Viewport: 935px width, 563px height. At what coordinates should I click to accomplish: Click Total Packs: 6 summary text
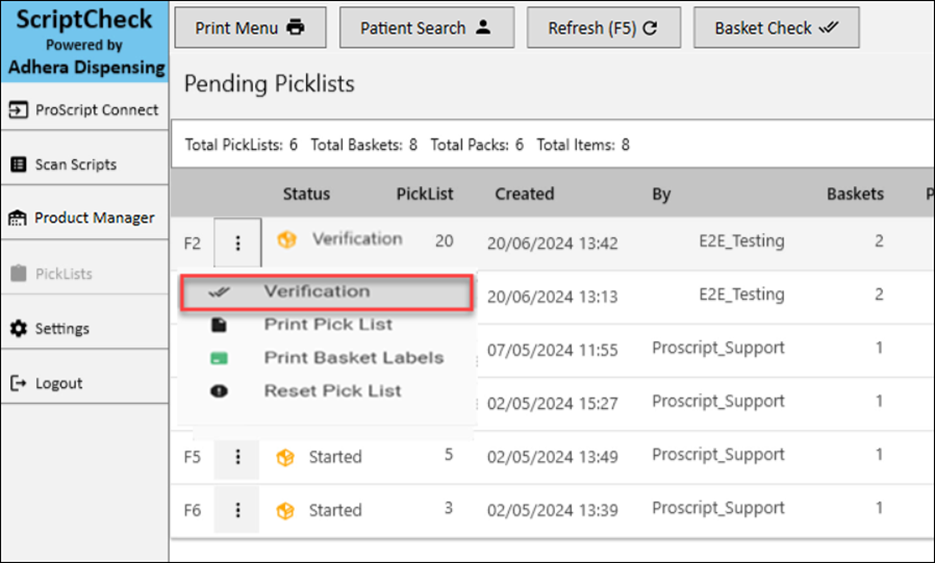pos(477,145)
